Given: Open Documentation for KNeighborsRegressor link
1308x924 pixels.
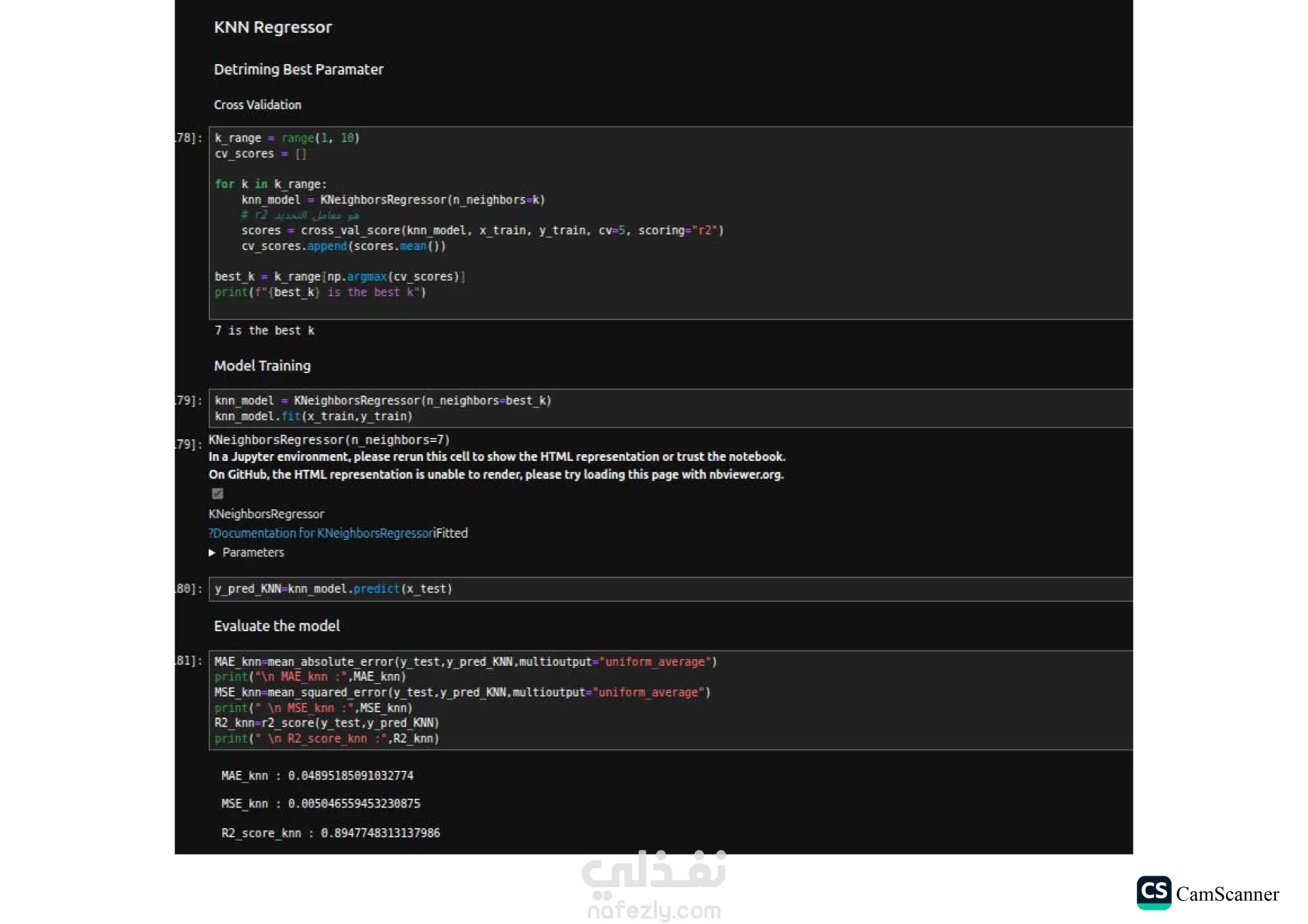Looking at the screenshot, I should [321, 533].
